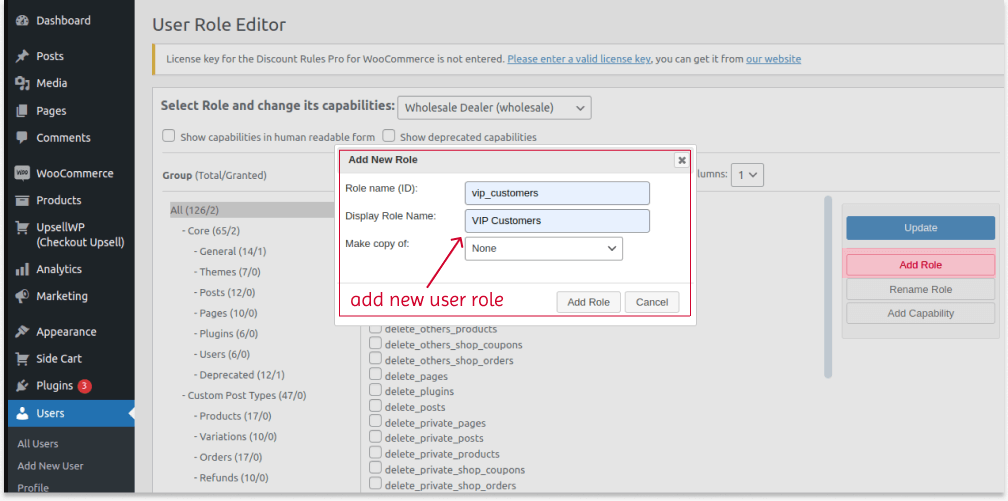Click the Posts pin icon

pyautogui.click(x=22, y=56)
